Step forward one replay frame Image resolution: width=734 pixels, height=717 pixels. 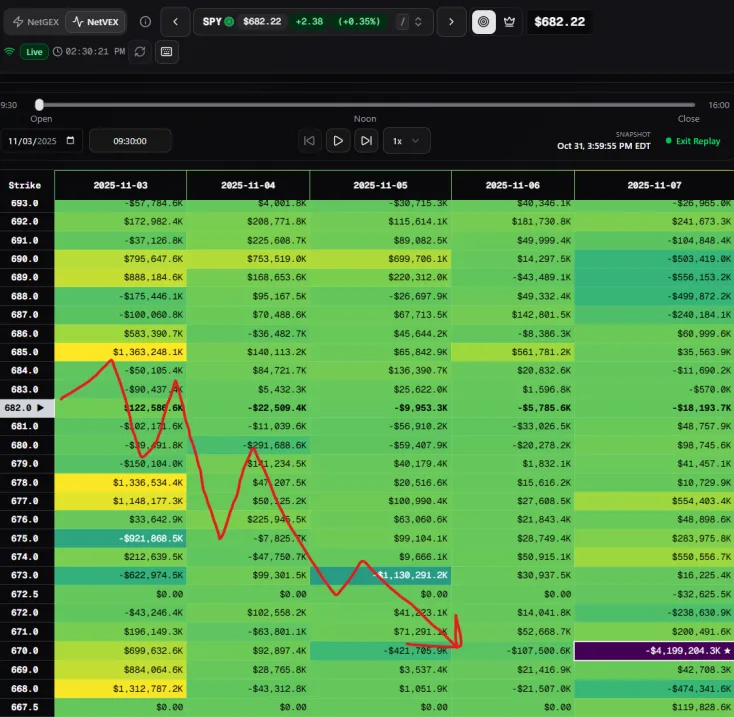pos(366,140)
